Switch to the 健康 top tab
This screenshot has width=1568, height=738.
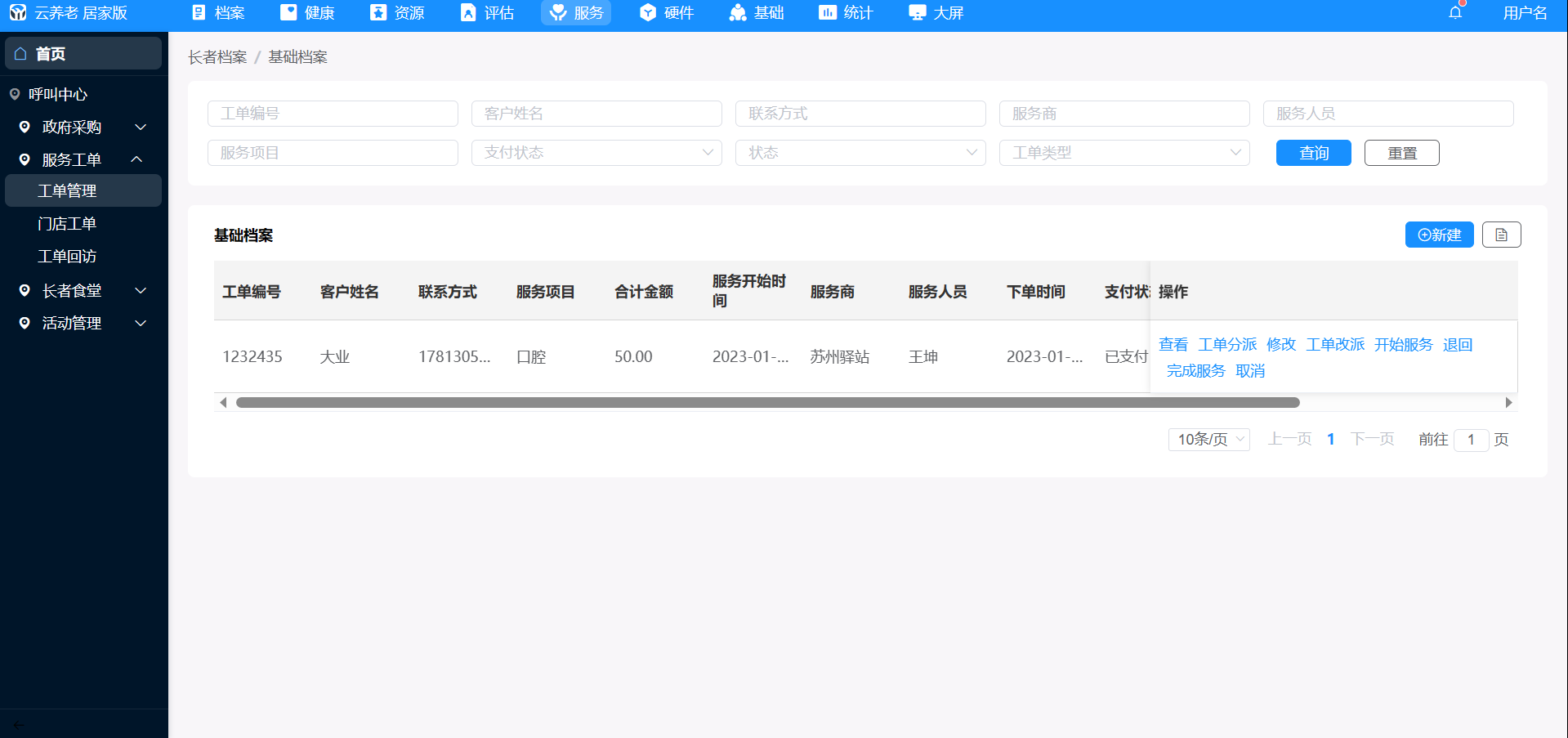(308, 13)
